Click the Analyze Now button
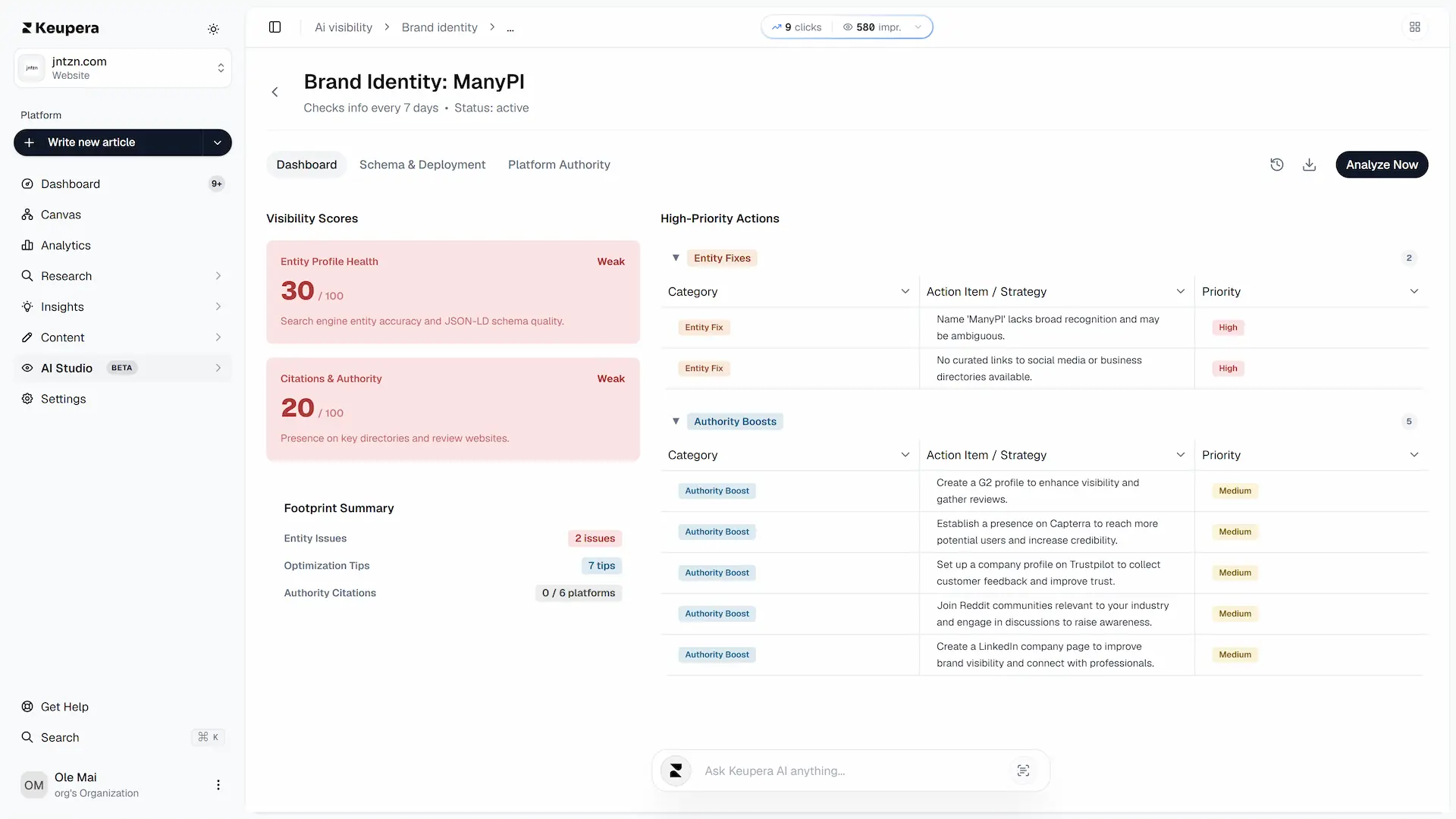1456x819 pixels. [1382, 165]
